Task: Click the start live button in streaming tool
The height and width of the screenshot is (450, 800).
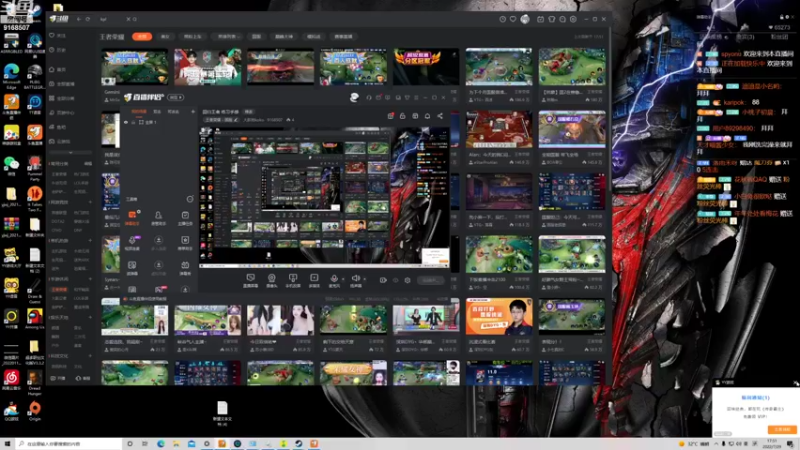Action: (431, 280)
